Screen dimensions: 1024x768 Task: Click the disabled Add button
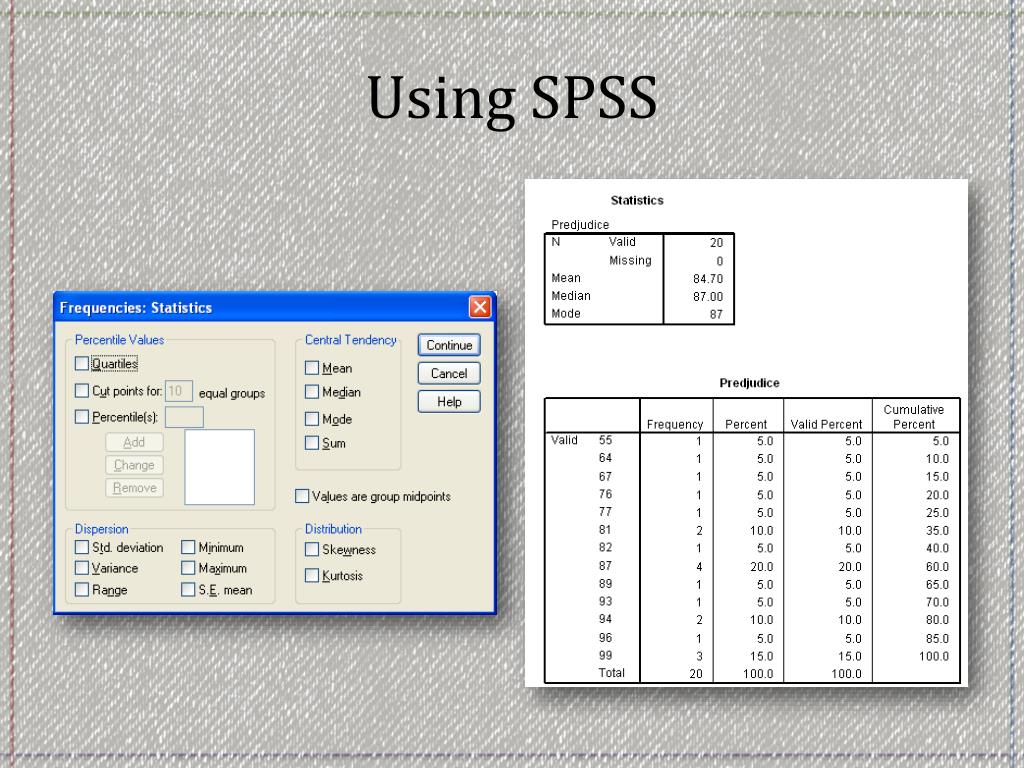click(135, 442)
